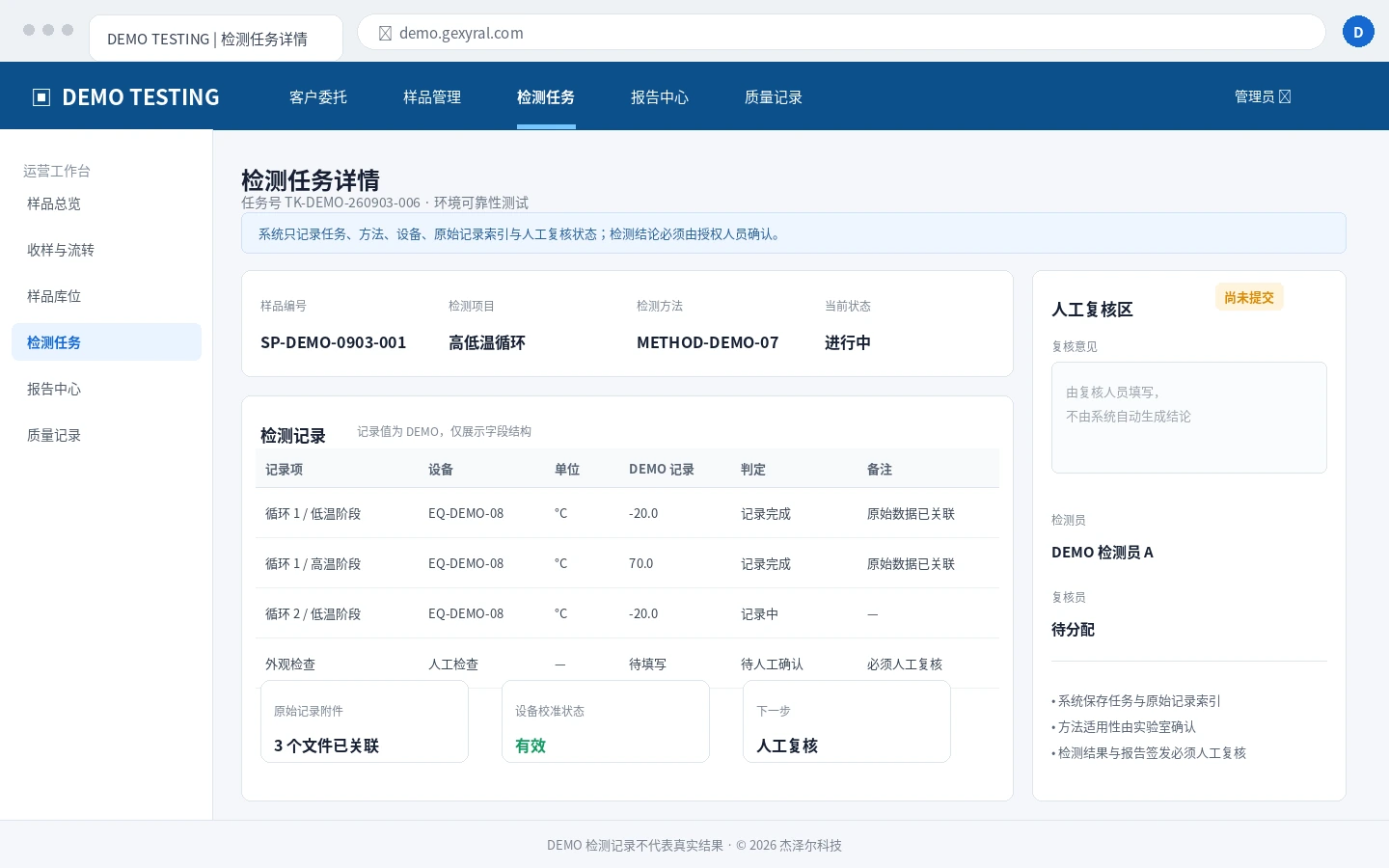Go to 客户委托 in top navigation
This screenshot has height=868, width=1389.
pyautogui.click(x=318, y=96)
